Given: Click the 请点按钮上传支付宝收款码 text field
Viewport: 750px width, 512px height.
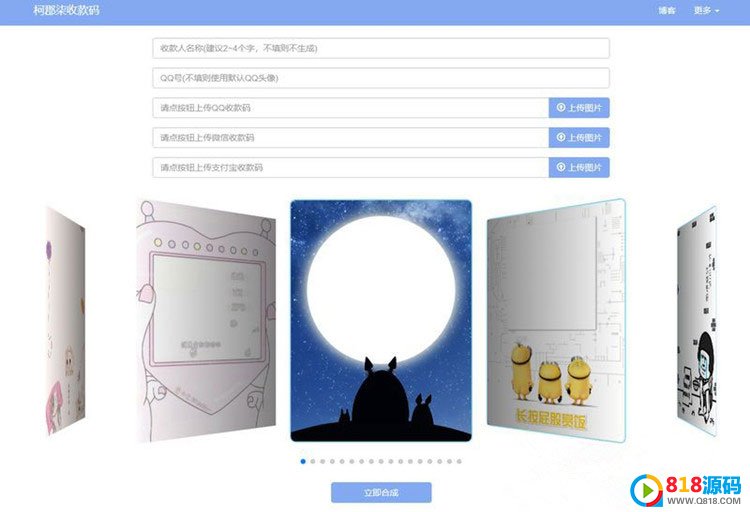Looking at the screenshot, I should pos(351,167).
